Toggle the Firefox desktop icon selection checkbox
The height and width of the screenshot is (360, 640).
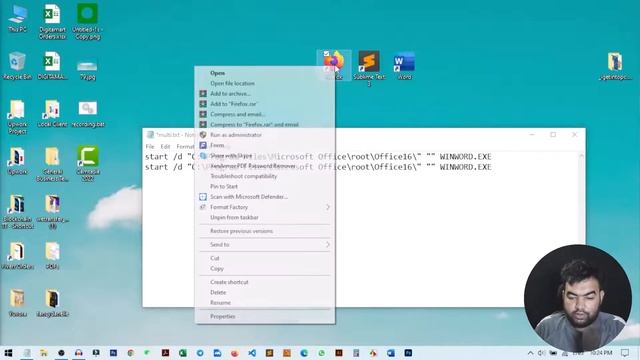click(x=326, y=53)
